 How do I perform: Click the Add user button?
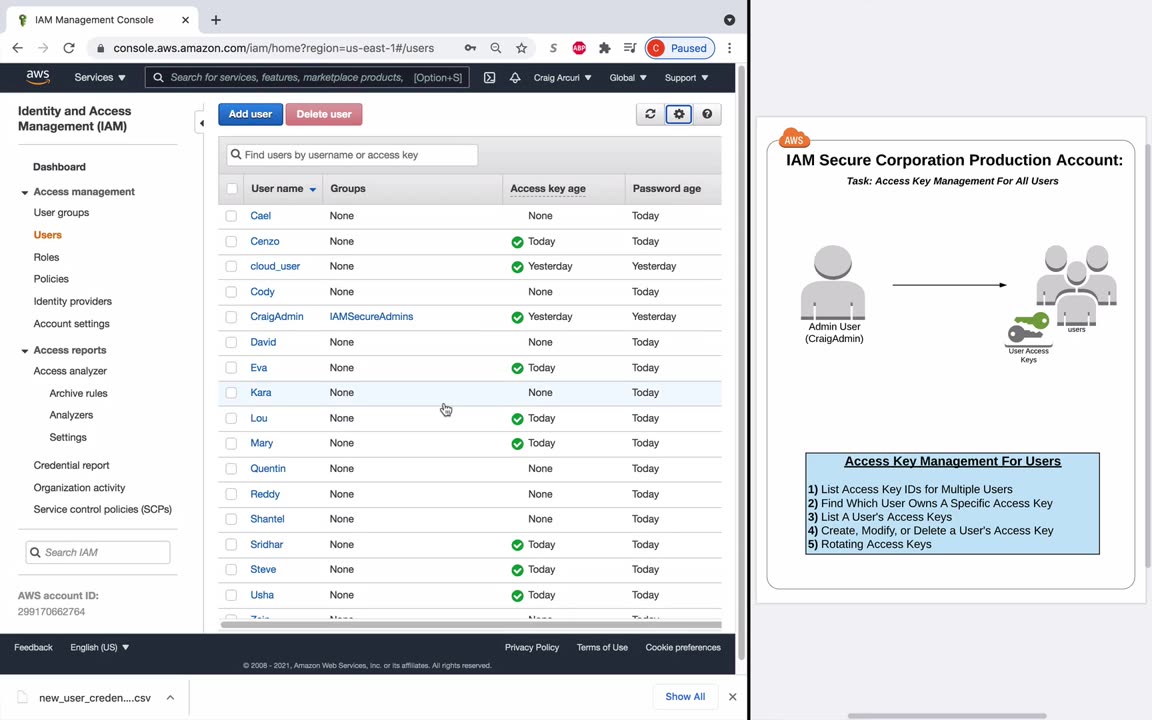click(x=250, y=114)
